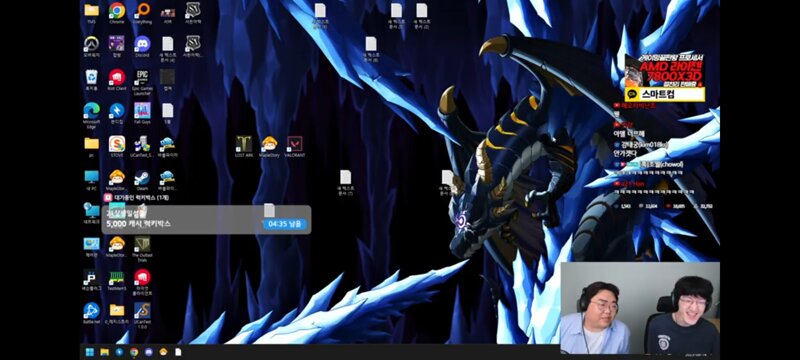Select The Outlast Trials shortcut
800x360 pixels.
[142, 248]
